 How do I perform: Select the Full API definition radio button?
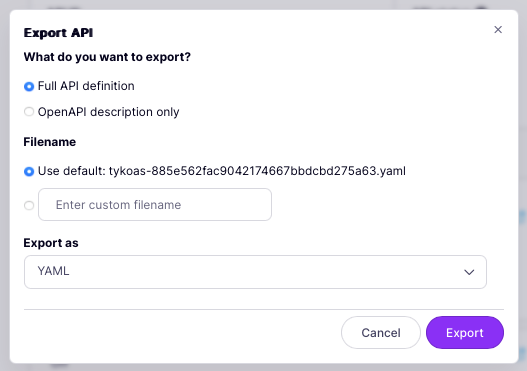click(29, 86)
